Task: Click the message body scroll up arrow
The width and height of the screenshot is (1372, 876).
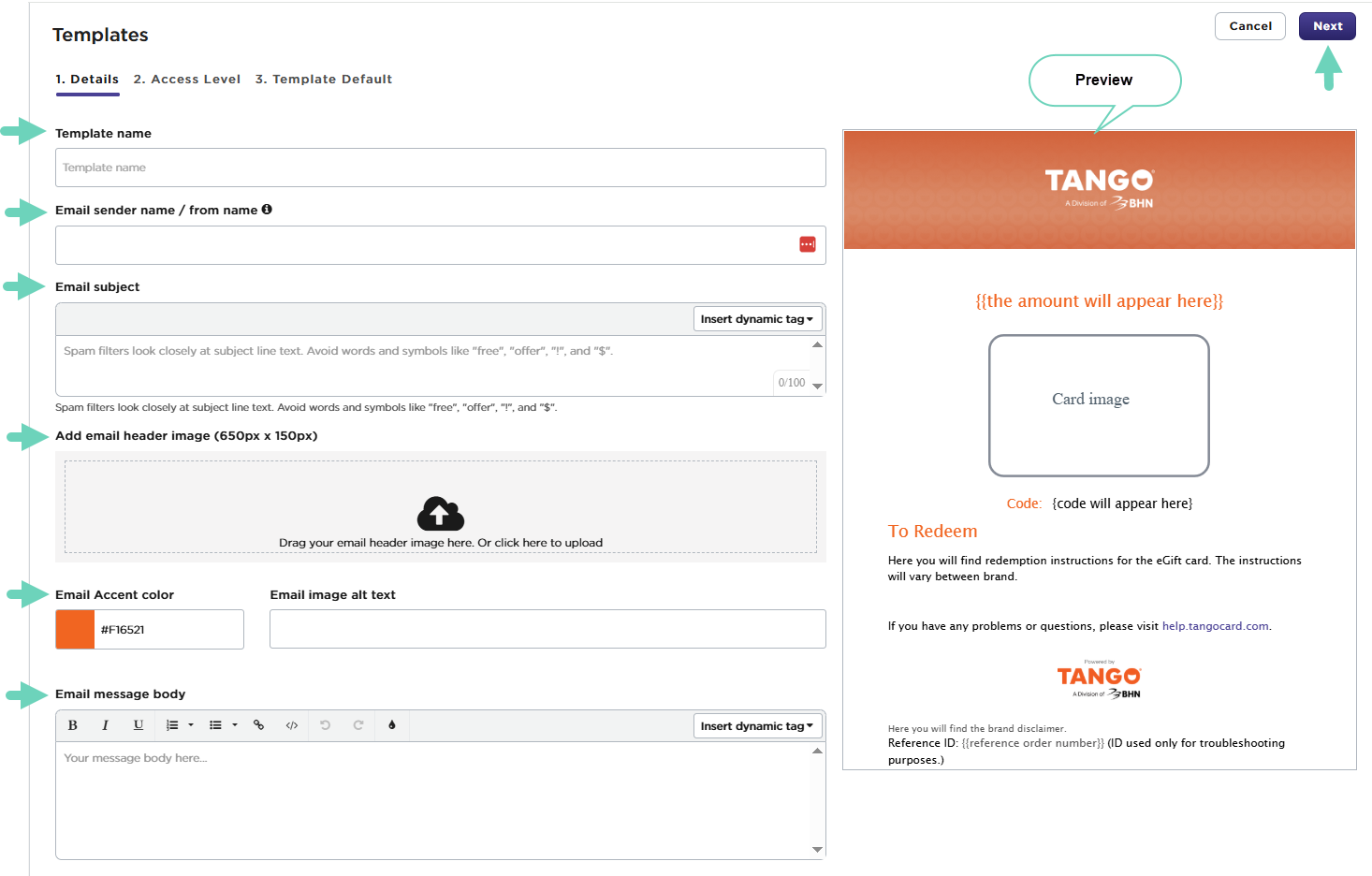Action: (x=818, y=751)
